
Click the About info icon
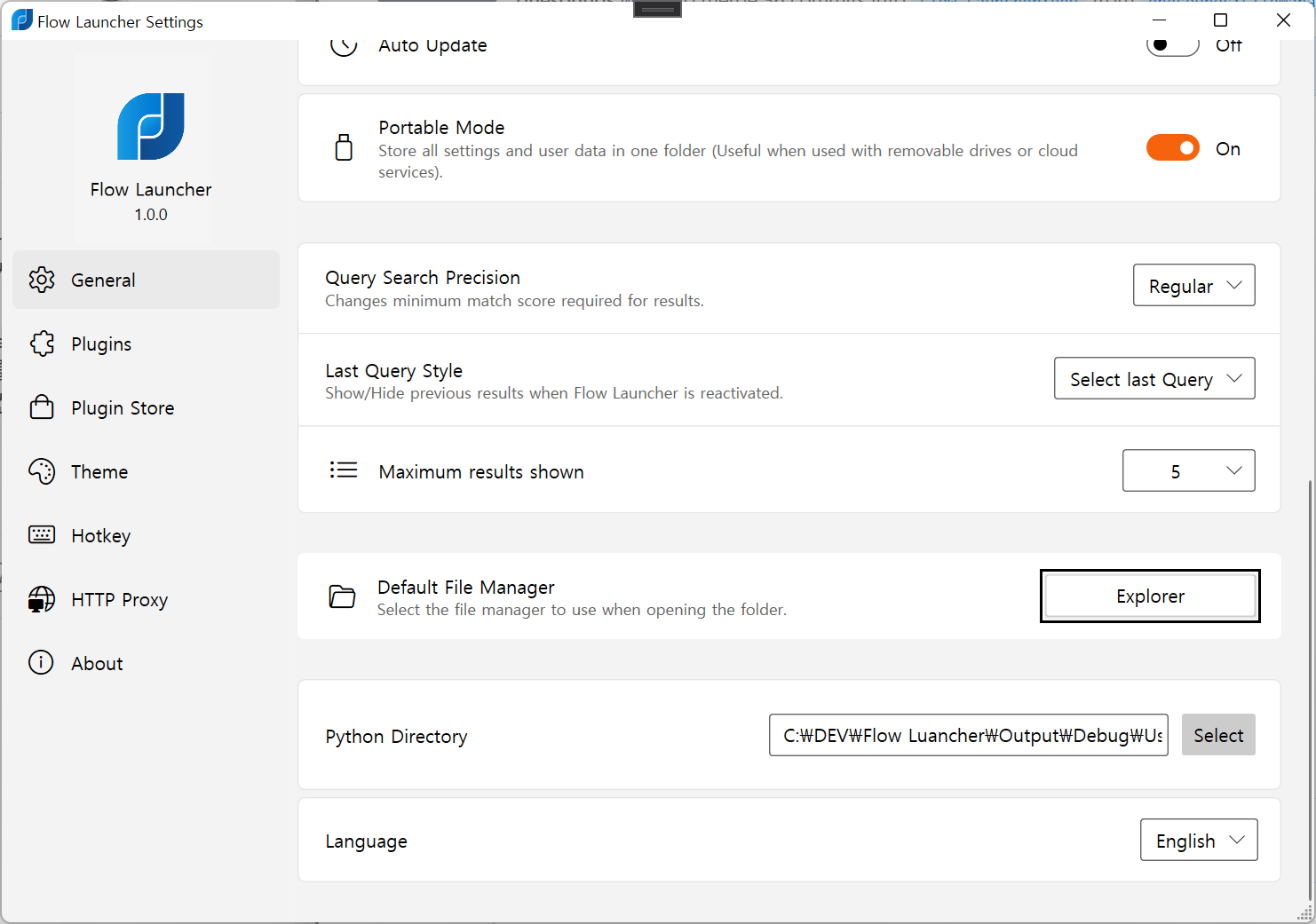pos(42,663)
